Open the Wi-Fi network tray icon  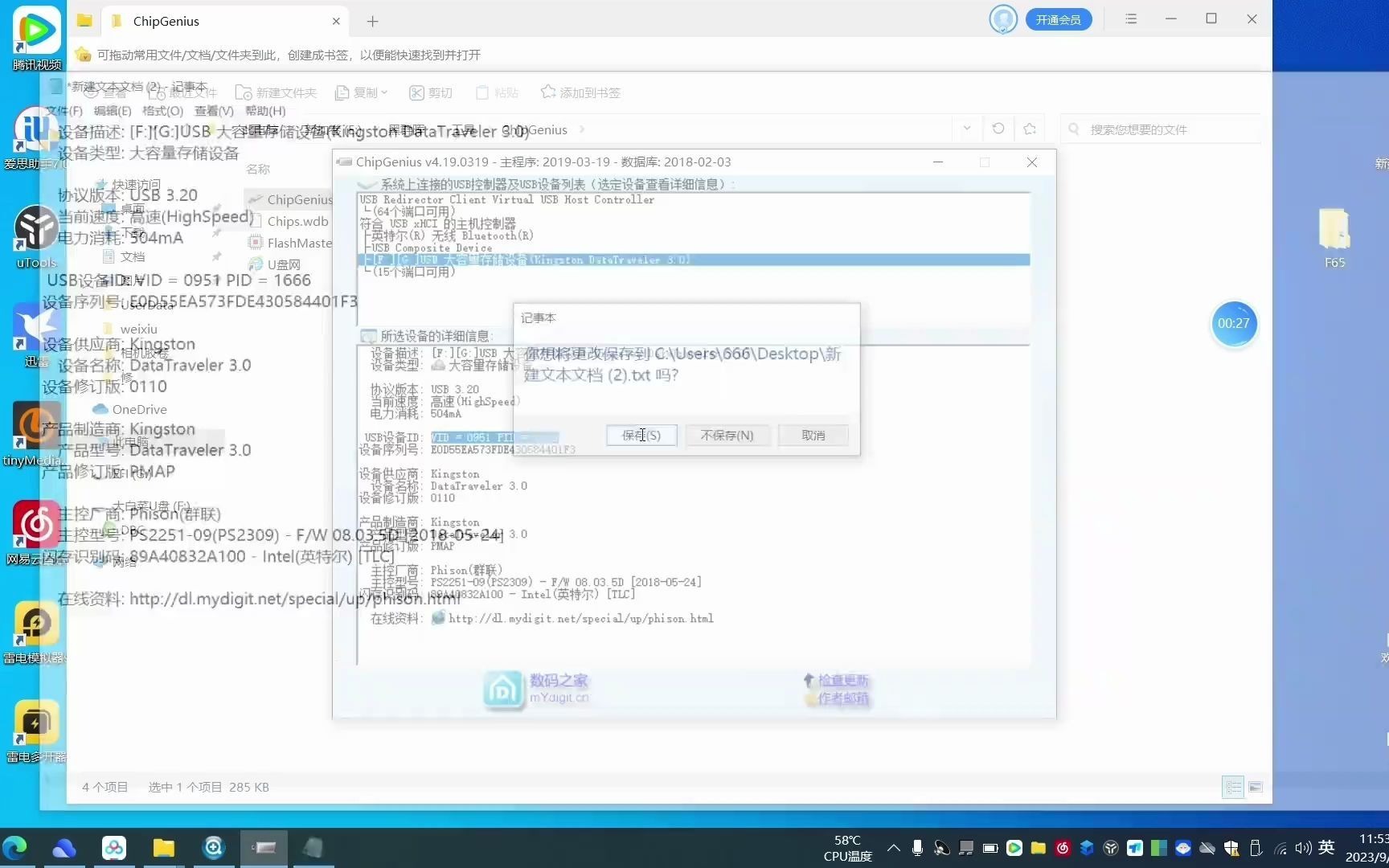pos(1280,848)
